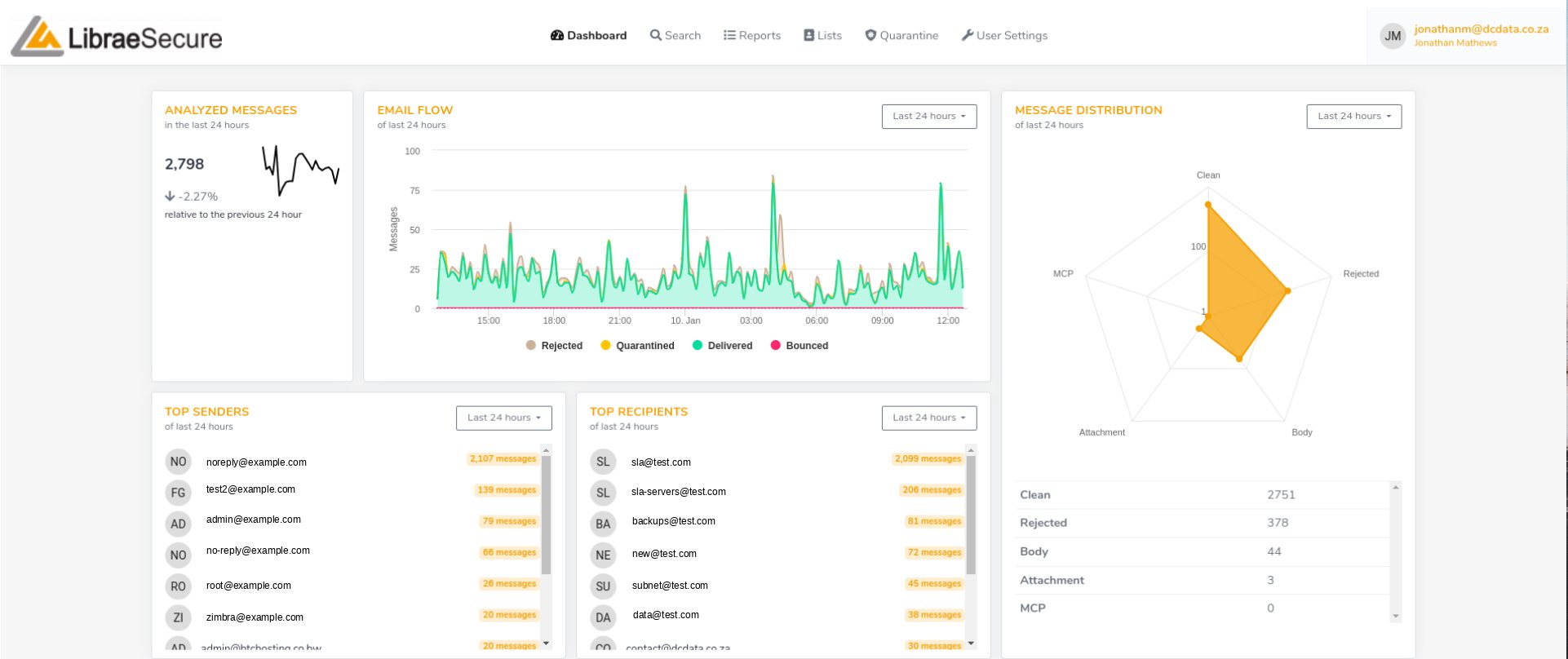Click the JM user avatar
The image size is (1568, 659).
(x=1393, y=36)
